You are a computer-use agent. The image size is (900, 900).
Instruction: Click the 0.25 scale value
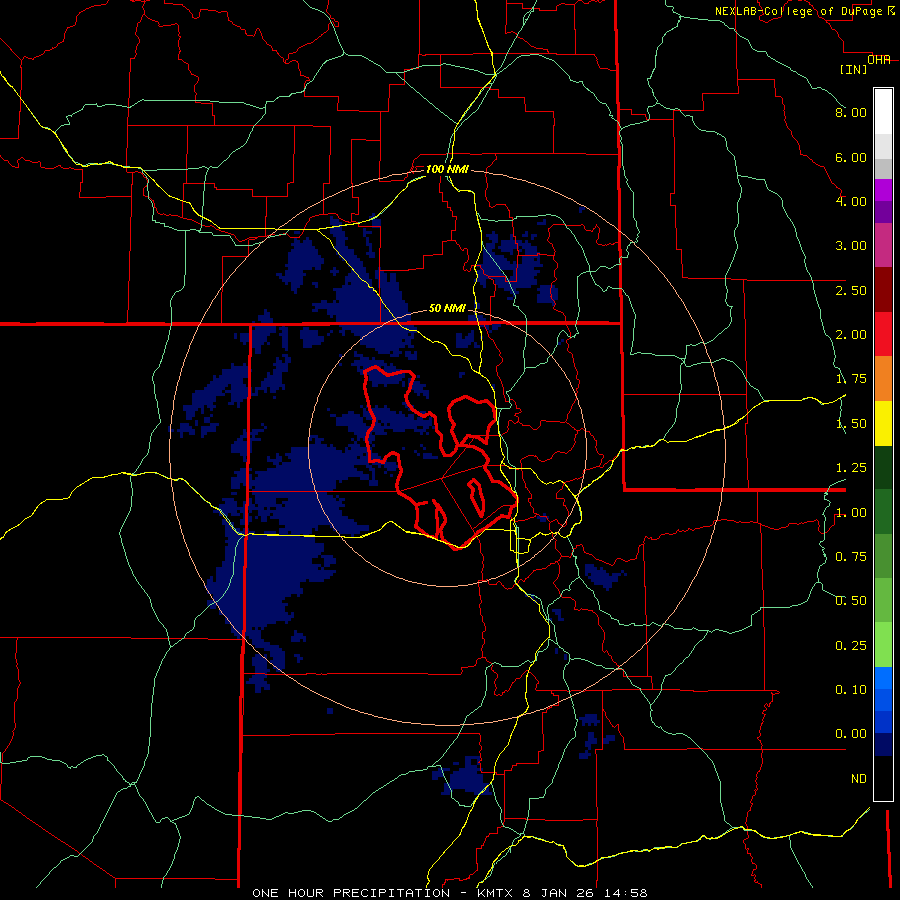851,646
